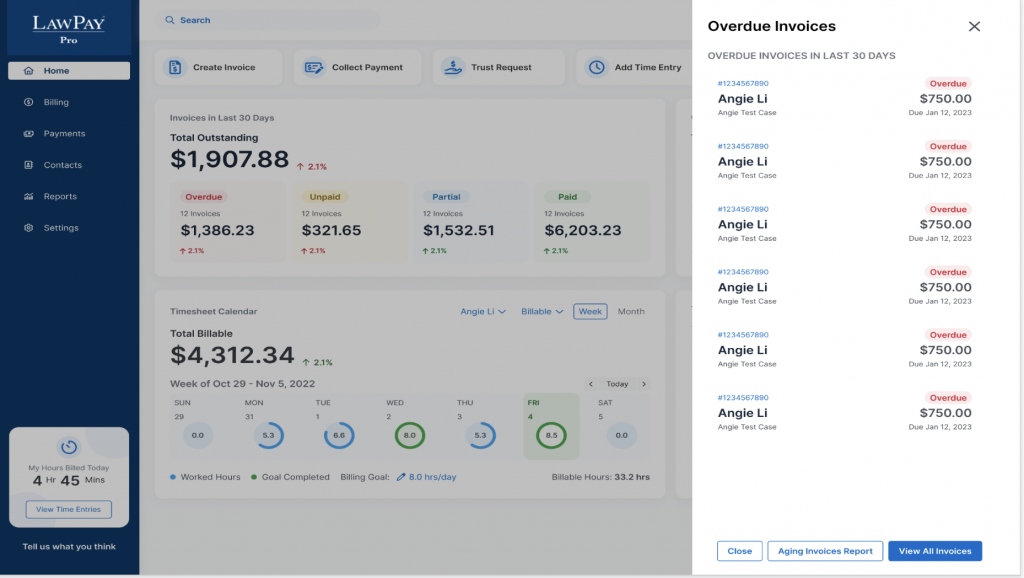Open Billing in the sidebar menu
Viewport: 1024px width, 578px height.
pos(56,102)
